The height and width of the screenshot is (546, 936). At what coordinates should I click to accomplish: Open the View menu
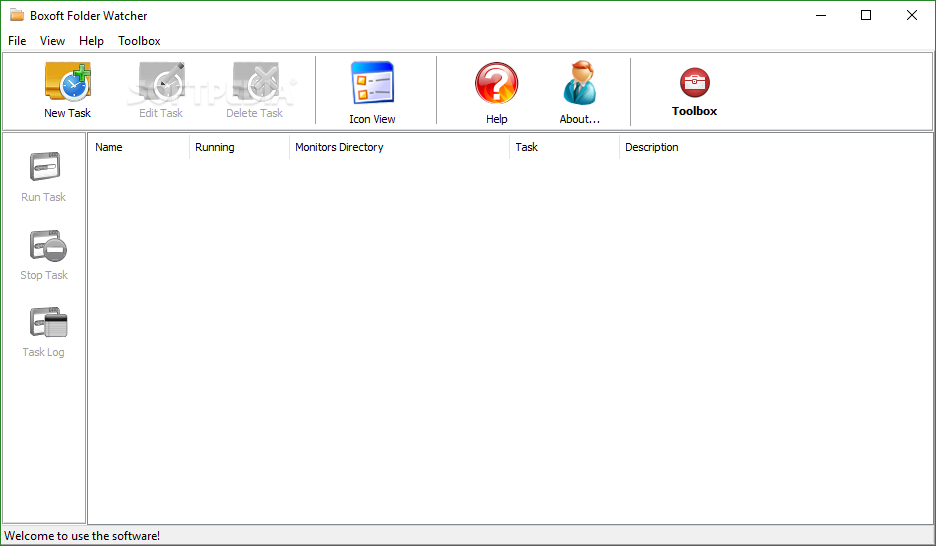point(53,41)
